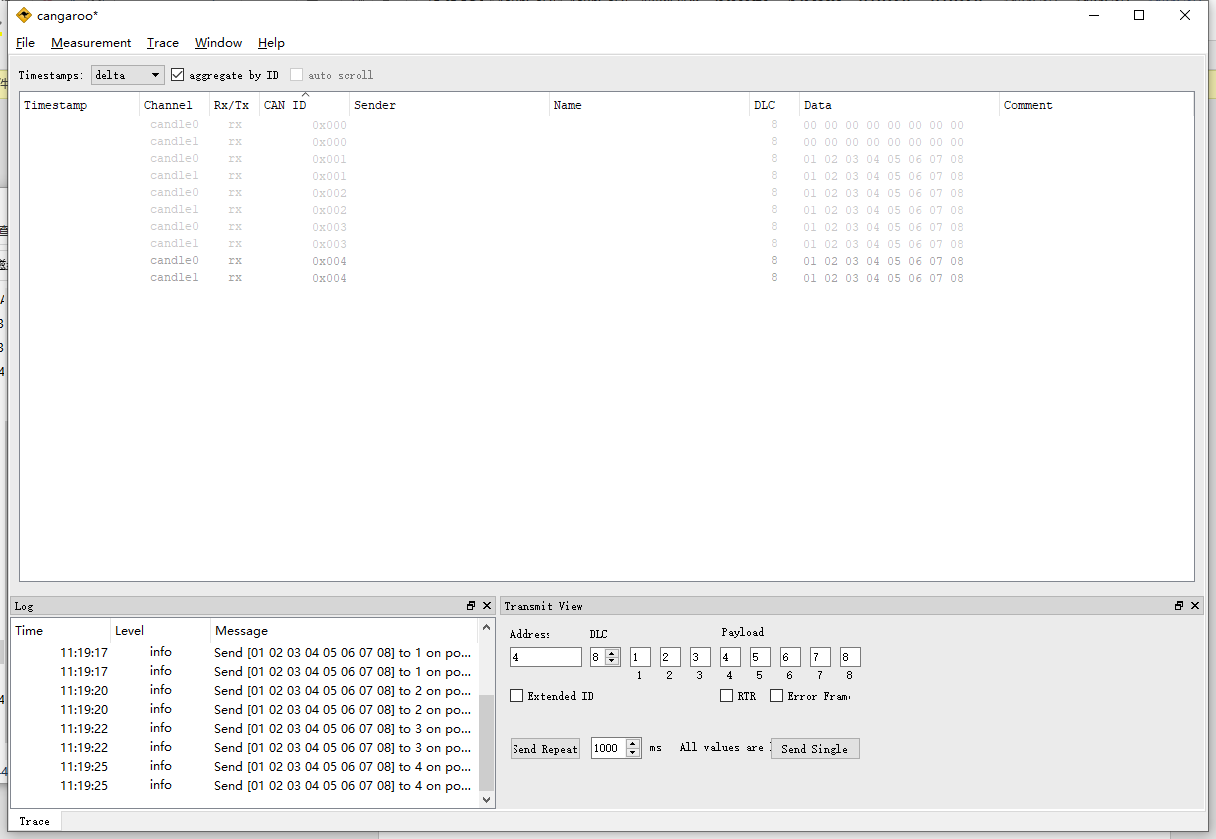The width and height of the screenshot is (1216, 839).
Task: Toggle aggregate by ID checkbox
Action: tap(178, 75)
